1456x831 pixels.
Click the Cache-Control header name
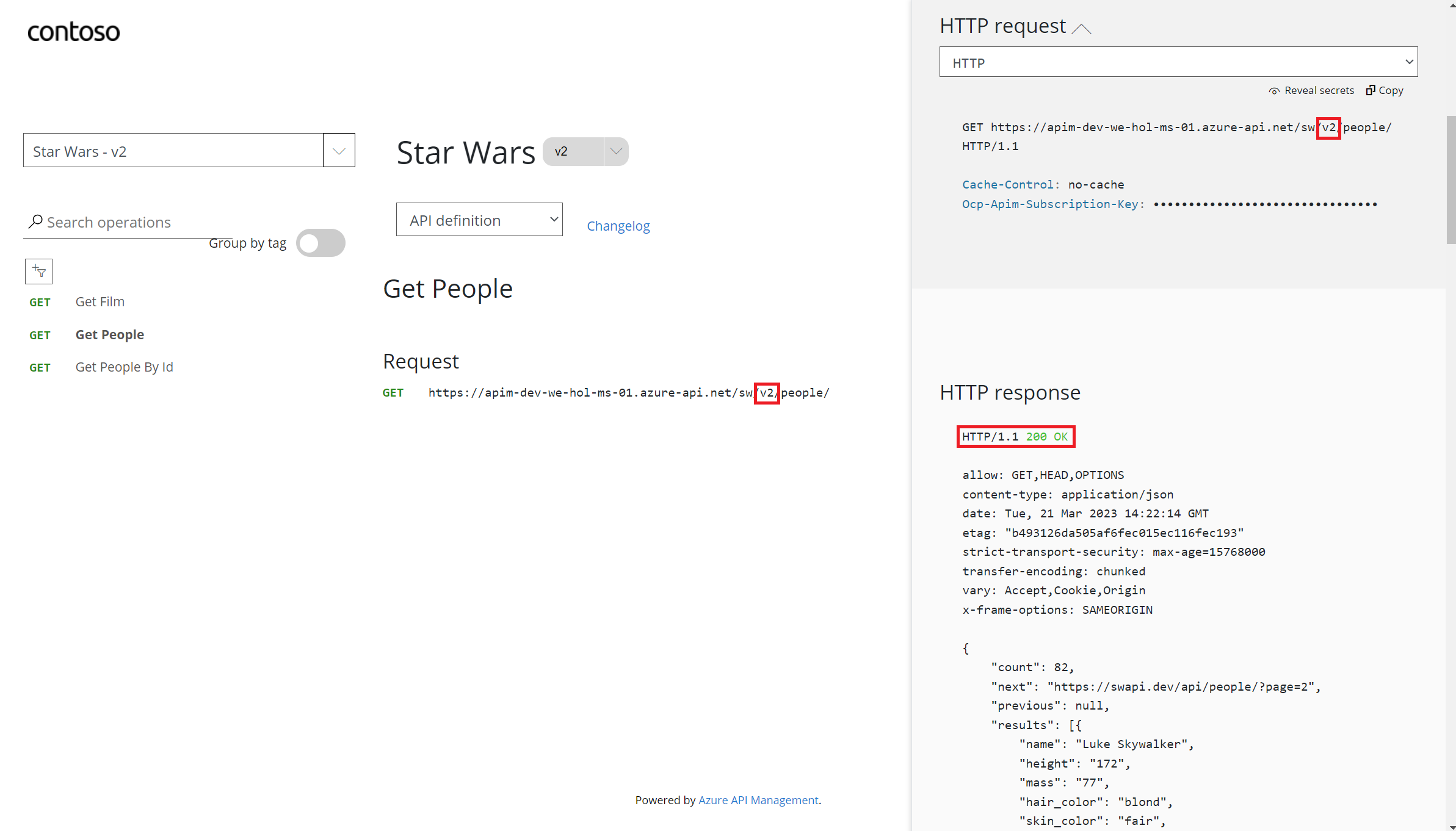pos(1011,184)
